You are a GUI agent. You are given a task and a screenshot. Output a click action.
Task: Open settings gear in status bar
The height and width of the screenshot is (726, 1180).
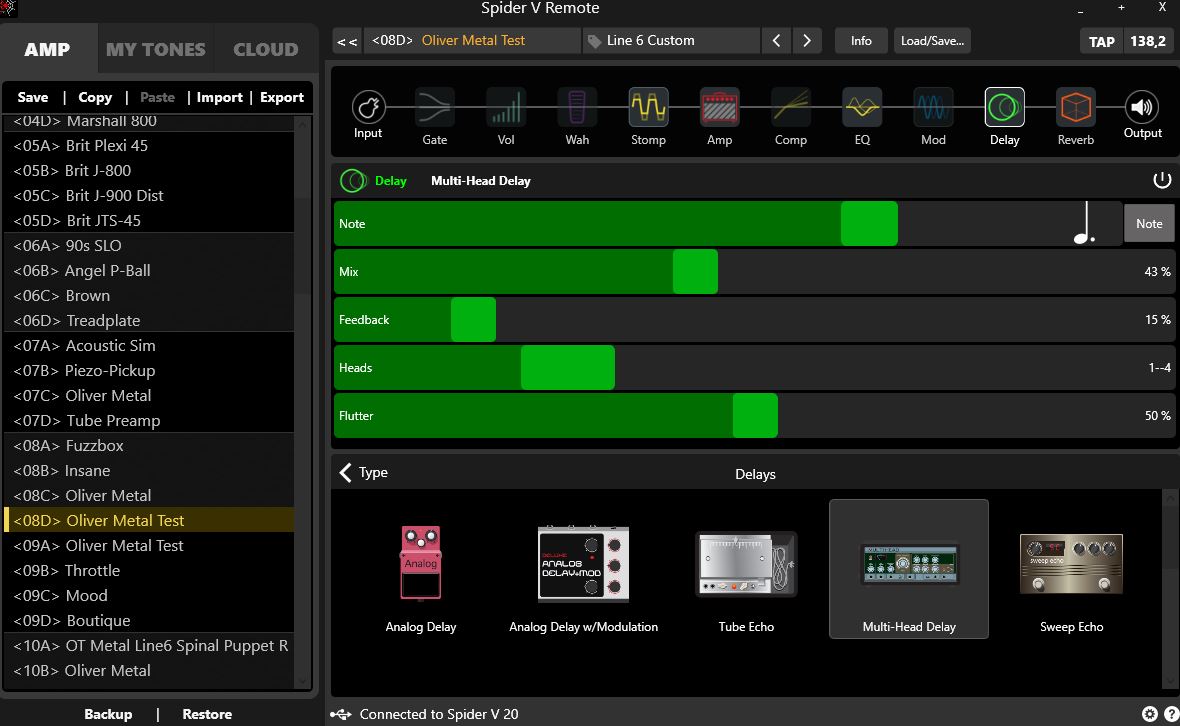click(x=1149, y=714)
